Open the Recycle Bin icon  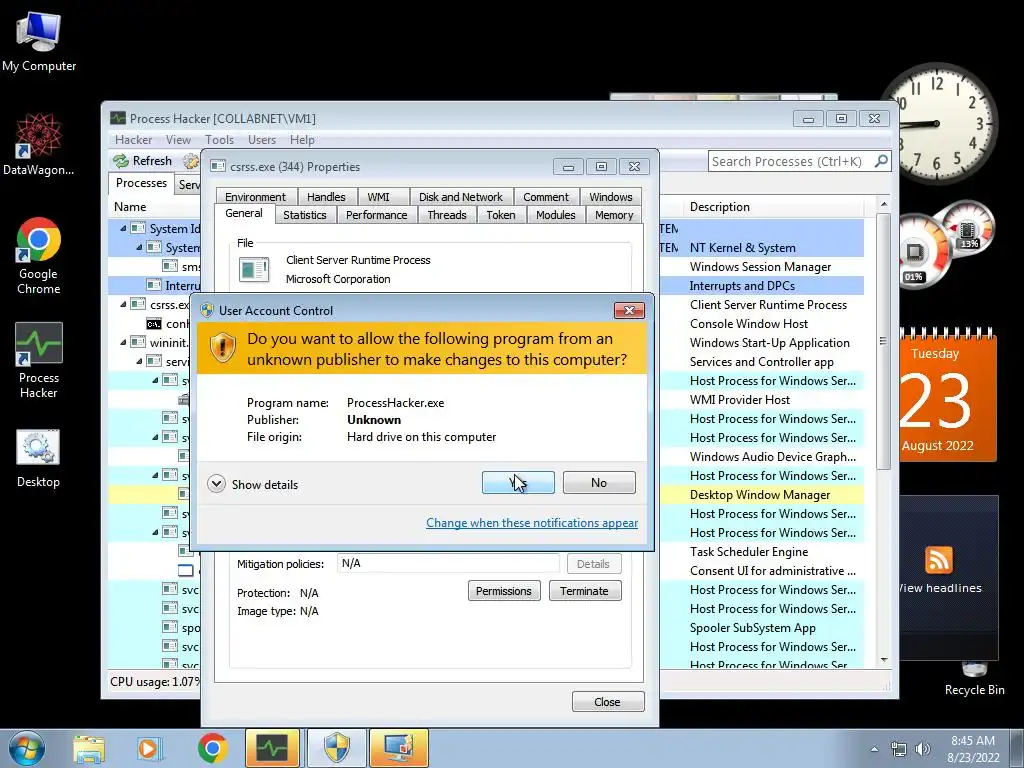click(x=974, y=679)
